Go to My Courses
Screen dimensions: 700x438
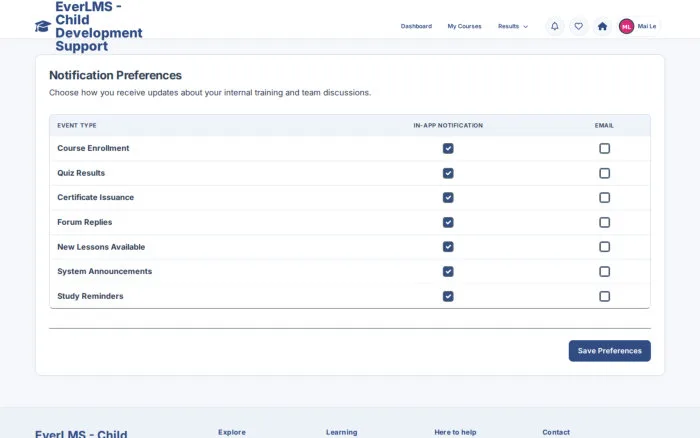pyautogui.click(x=464, y=26)
